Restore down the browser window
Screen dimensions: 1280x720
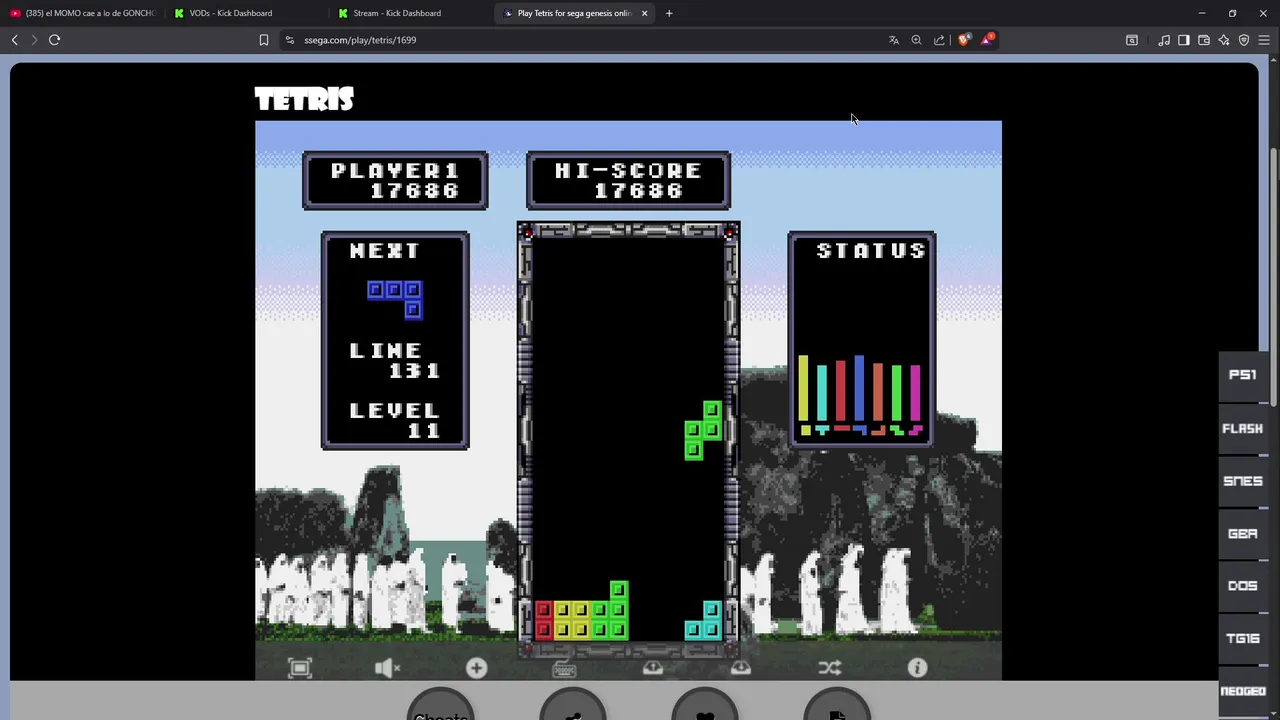pos(1232,13)
